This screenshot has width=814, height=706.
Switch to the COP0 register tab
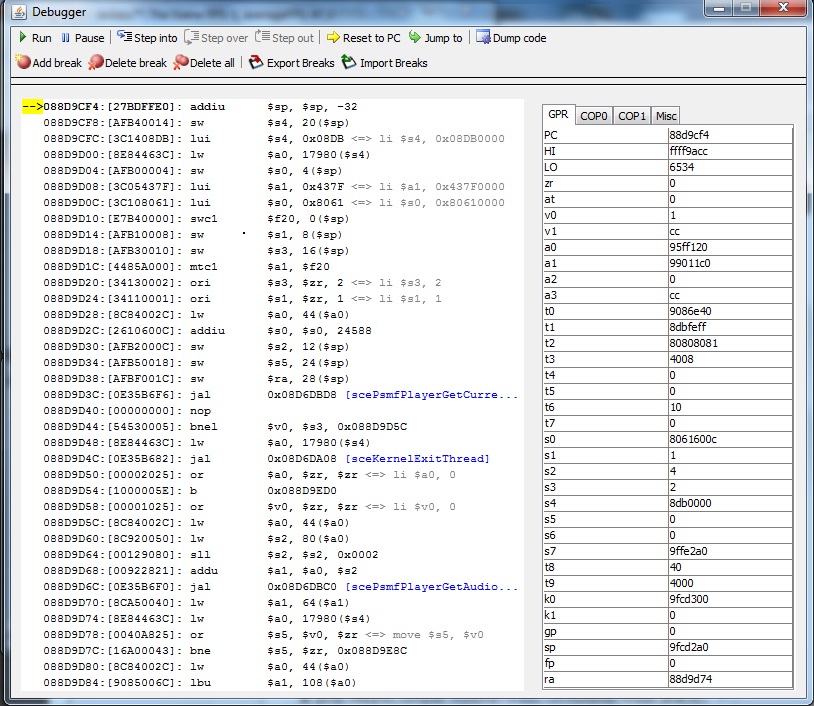pyautogui.click(x=594, y=116)
